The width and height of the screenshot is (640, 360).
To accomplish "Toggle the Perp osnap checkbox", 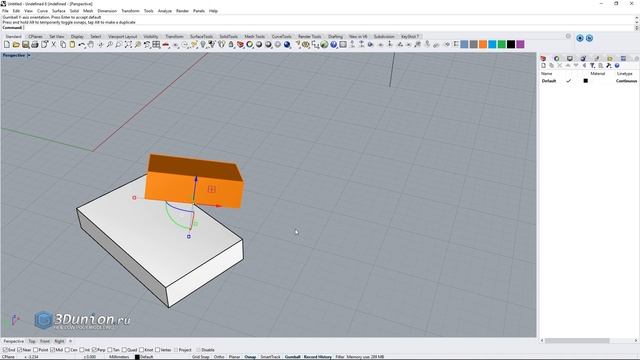I will (x=94, y=350).
